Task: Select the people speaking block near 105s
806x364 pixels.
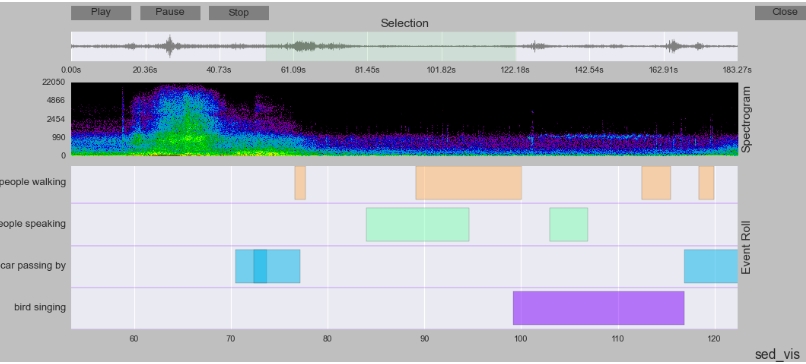Action: 569,225
